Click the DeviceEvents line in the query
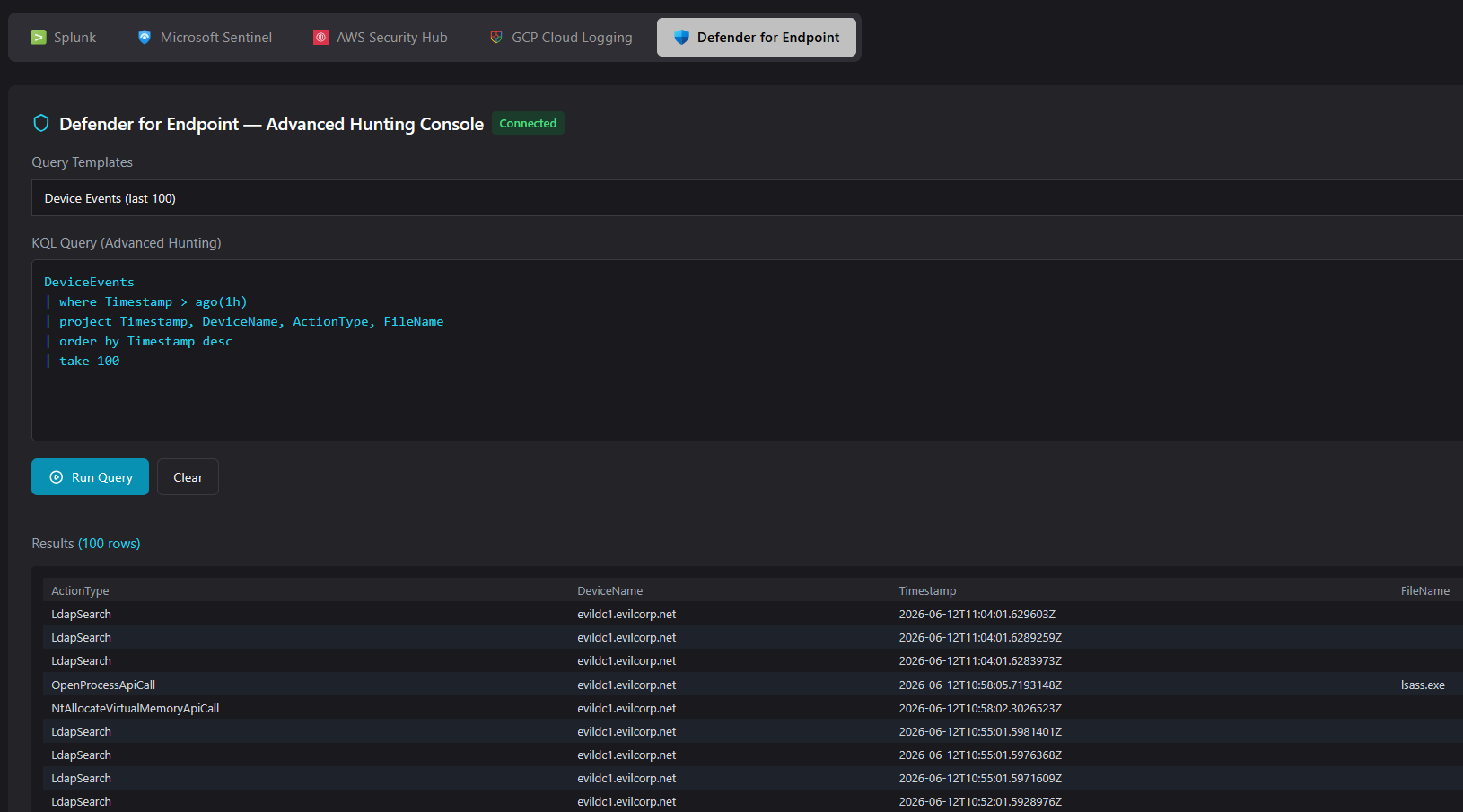1463x812 pixels. [x=89, y=282]
